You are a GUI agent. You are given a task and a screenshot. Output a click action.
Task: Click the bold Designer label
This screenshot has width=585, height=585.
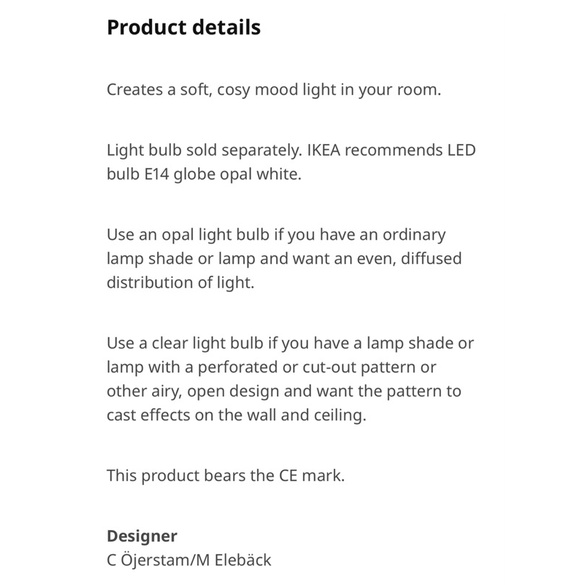tap(142, 536)
